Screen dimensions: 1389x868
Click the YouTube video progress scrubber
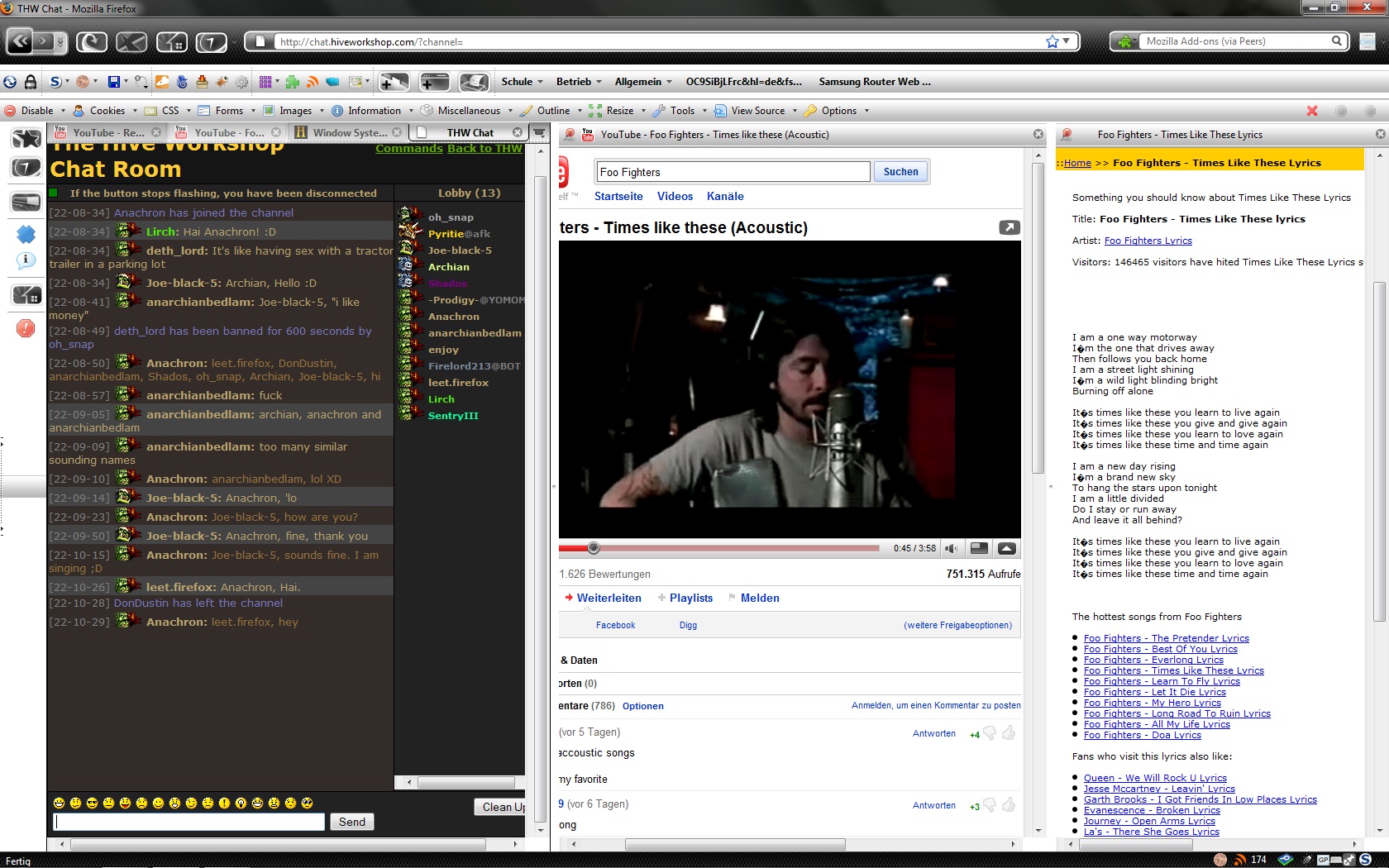coord(593,547)
